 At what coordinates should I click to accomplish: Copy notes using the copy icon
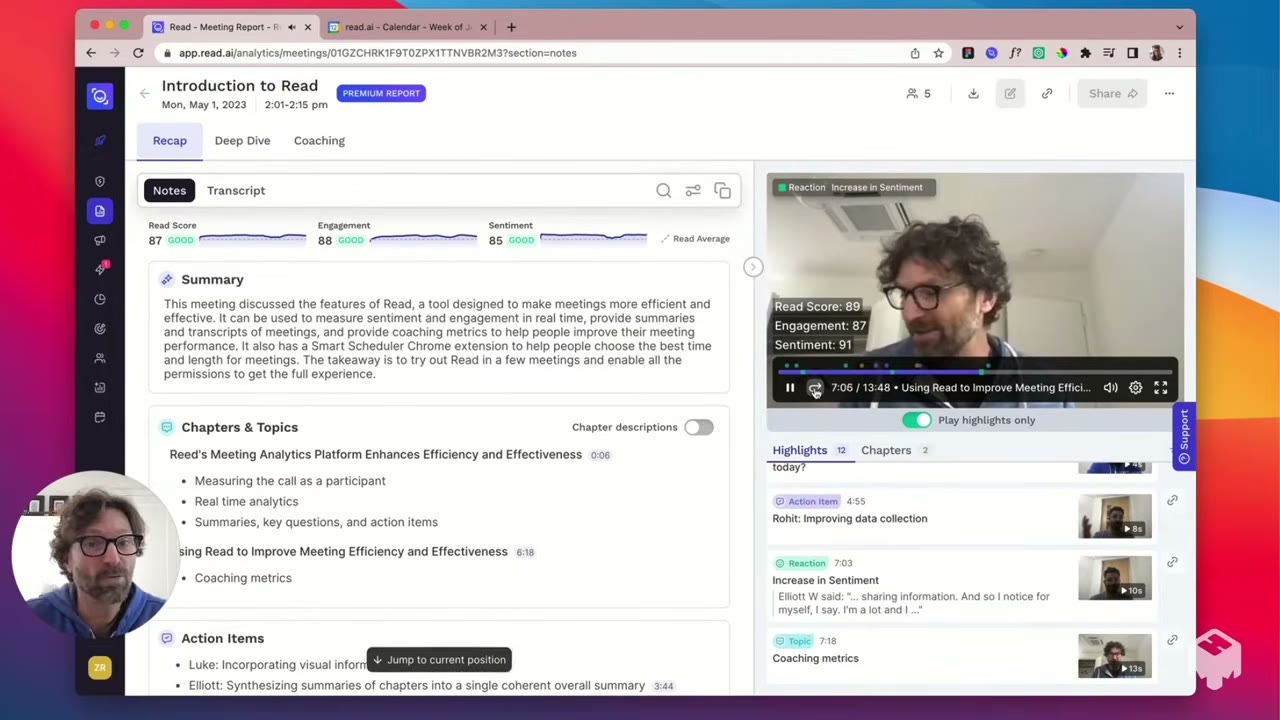[722, 191]
